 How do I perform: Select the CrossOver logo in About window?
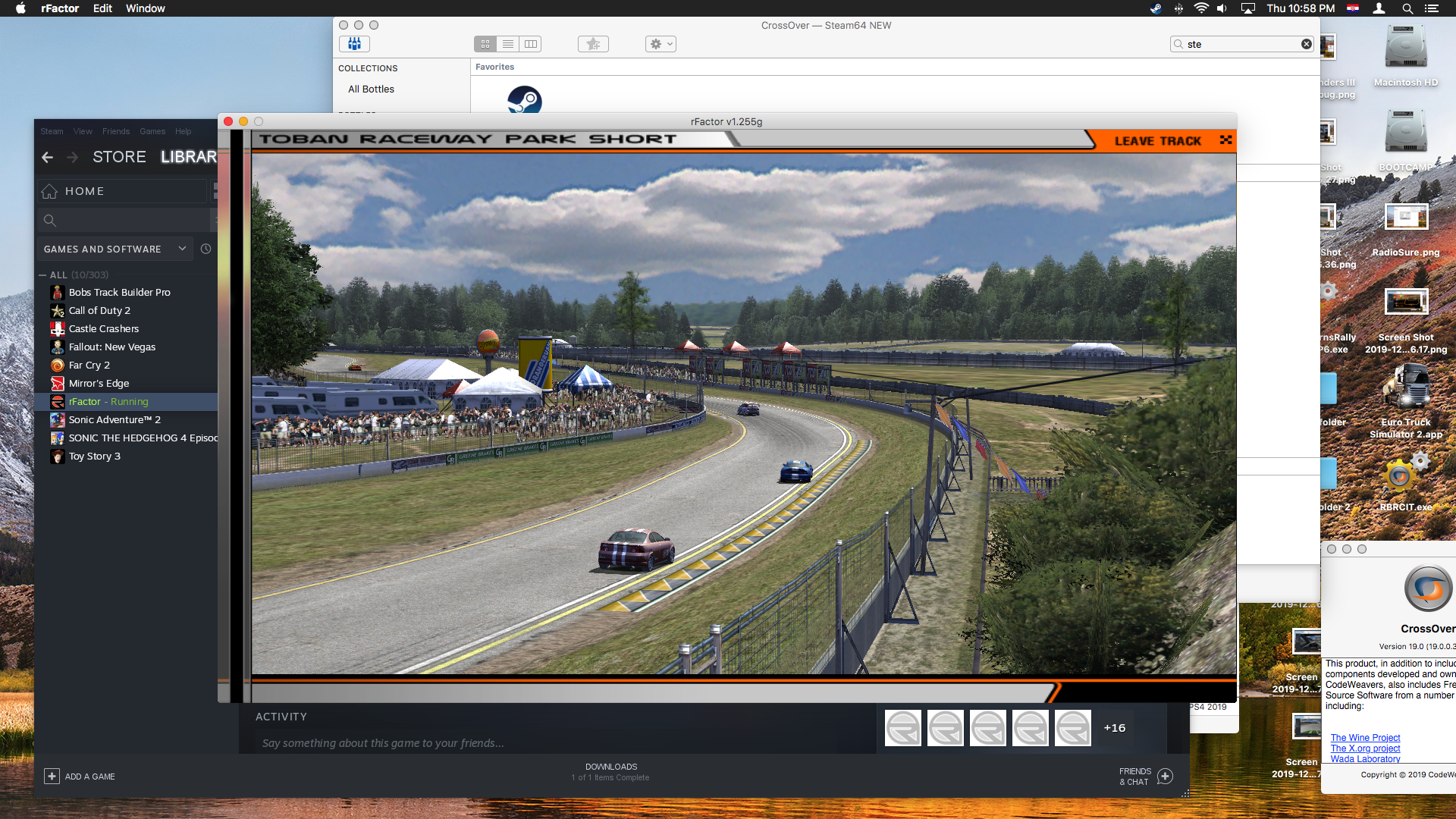[x=1428, y=588]
